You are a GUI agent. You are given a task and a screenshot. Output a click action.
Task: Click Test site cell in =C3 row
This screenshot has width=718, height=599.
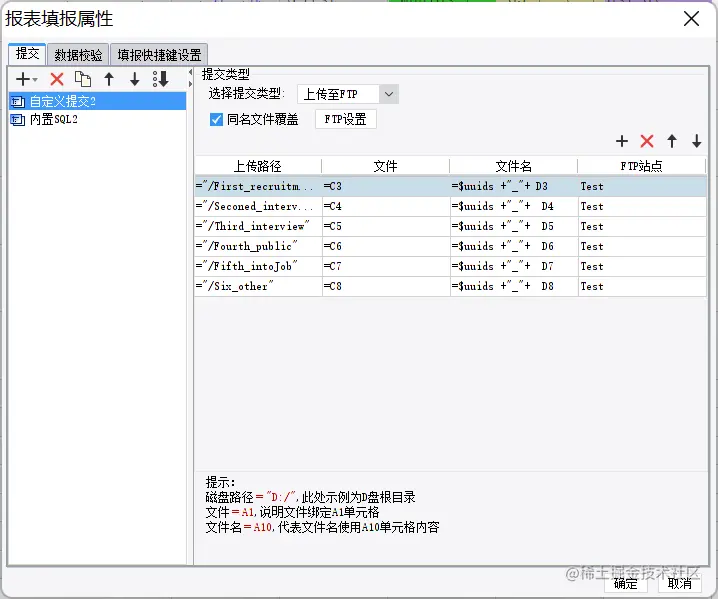coord(642,186)
